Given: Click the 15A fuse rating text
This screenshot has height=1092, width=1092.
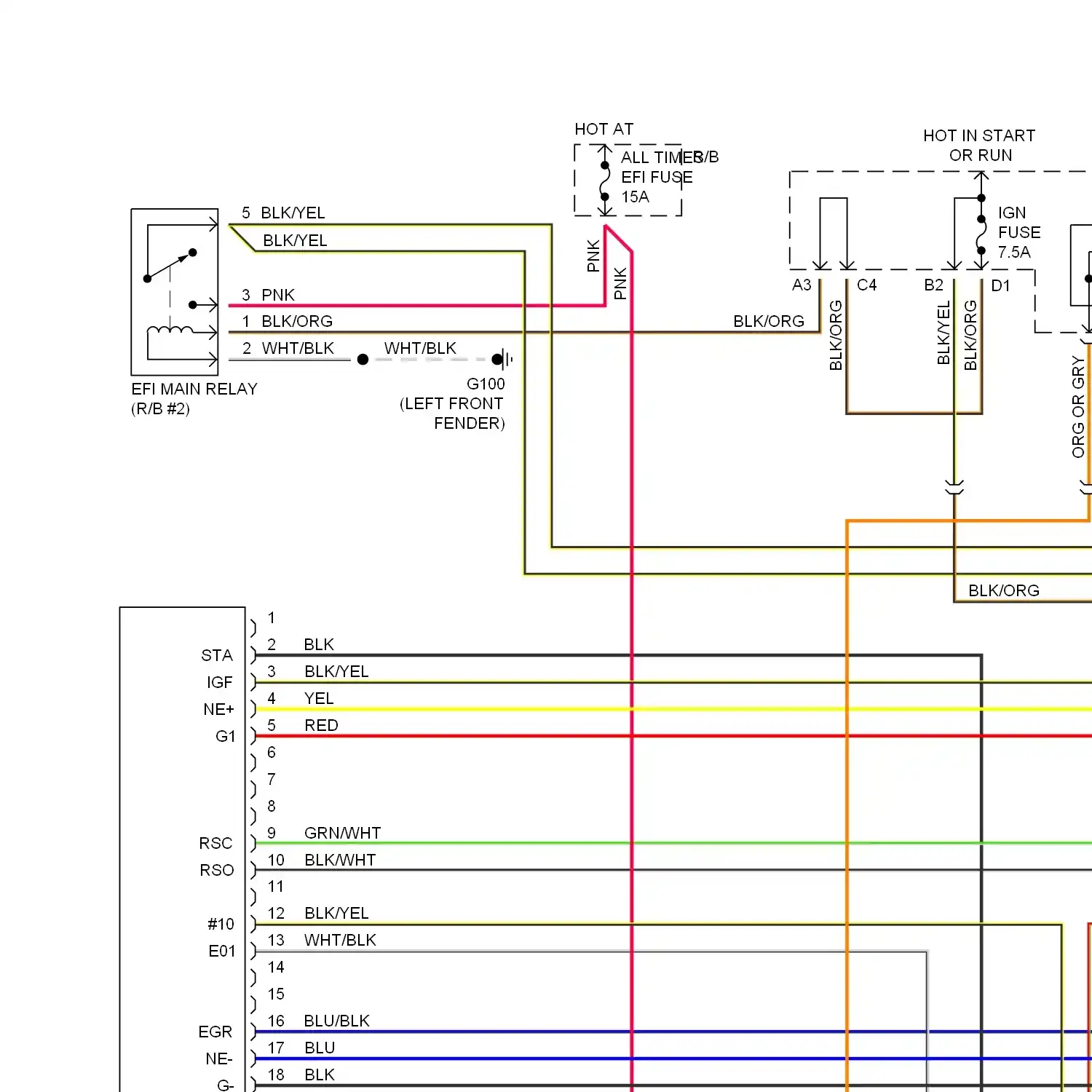Looking at the screenshot, I should tap(635, 197).
